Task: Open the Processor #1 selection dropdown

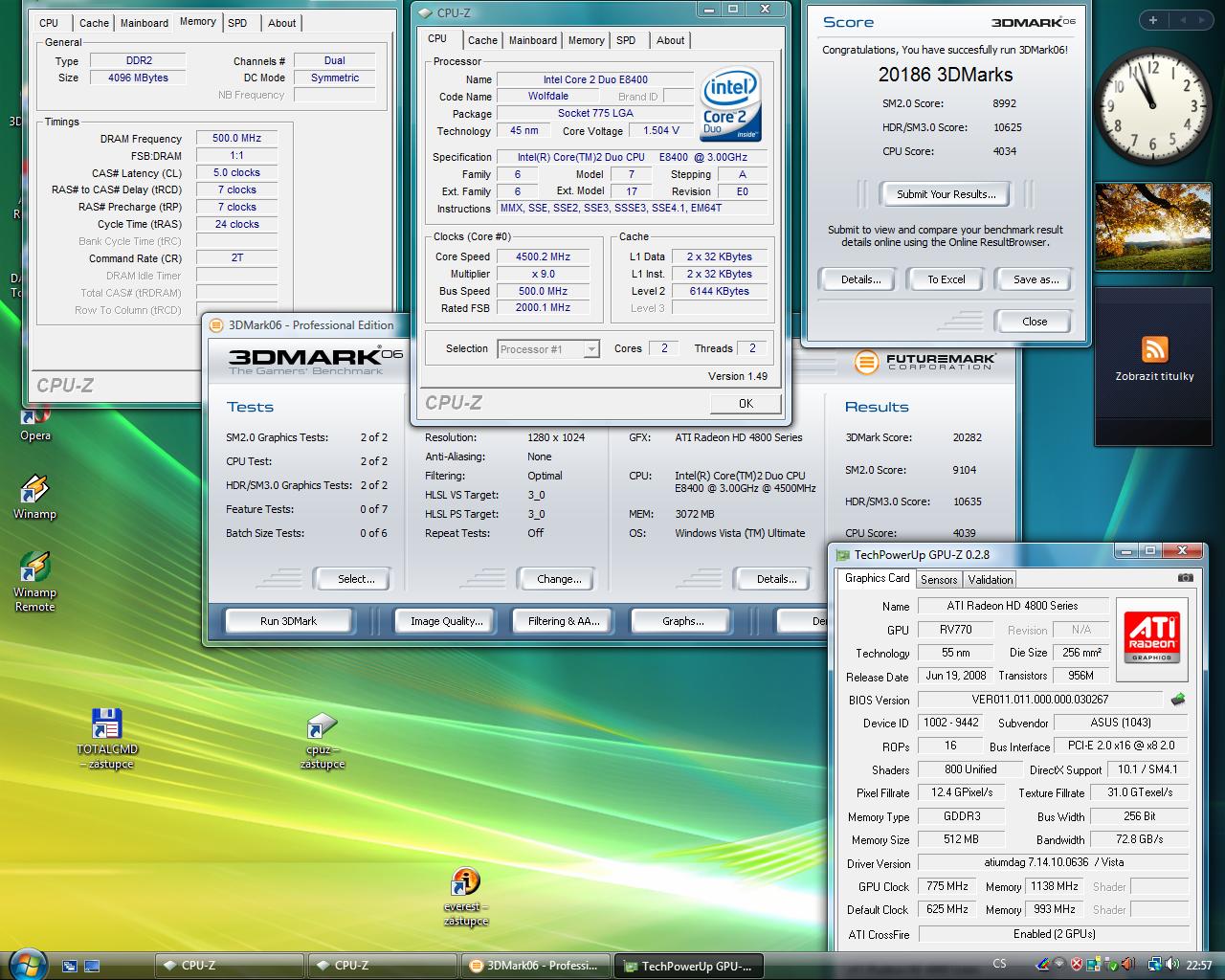Action: click(x=548, y=349)
